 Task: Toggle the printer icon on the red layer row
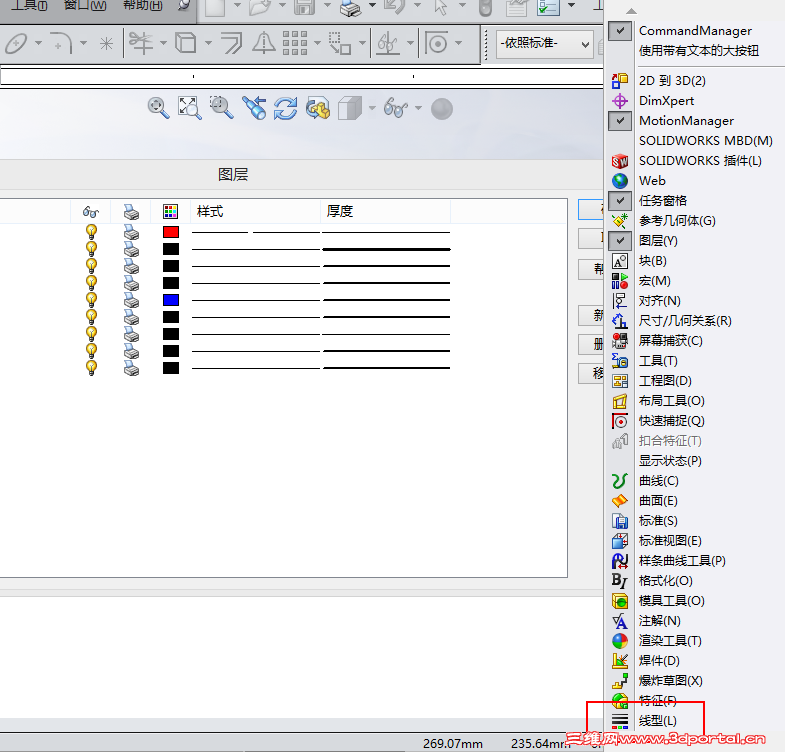131,232
